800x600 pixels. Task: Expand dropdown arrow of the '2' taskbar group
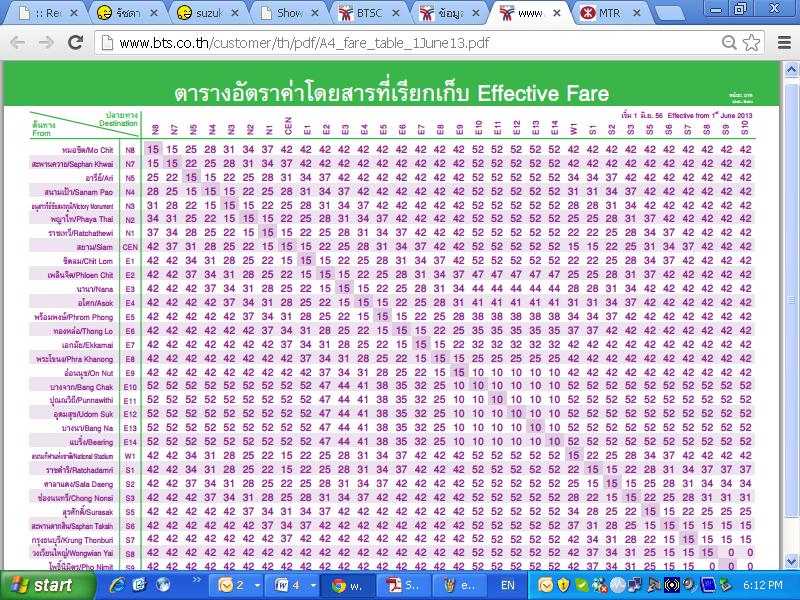point(257,586)
